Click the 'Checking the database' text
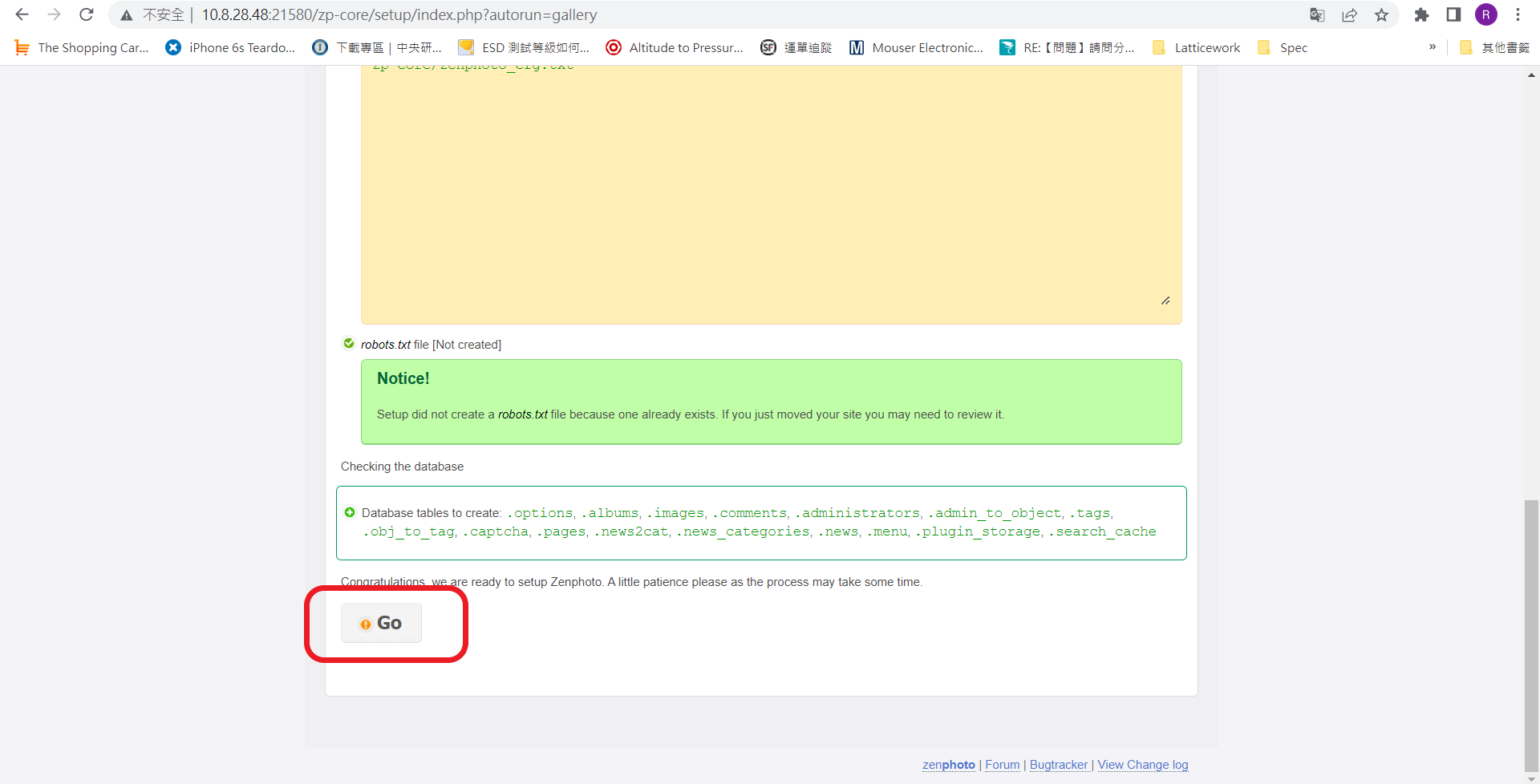The image size is (1540, 784). coord(402,467)
